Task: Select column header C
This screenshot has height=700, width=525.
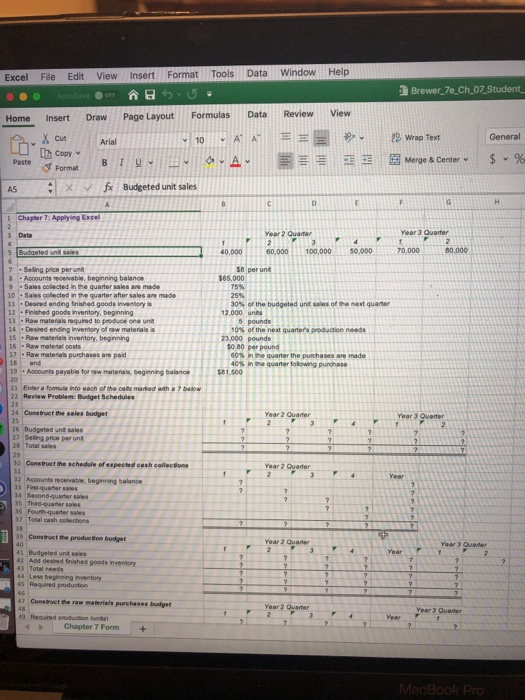Action: 269,203
